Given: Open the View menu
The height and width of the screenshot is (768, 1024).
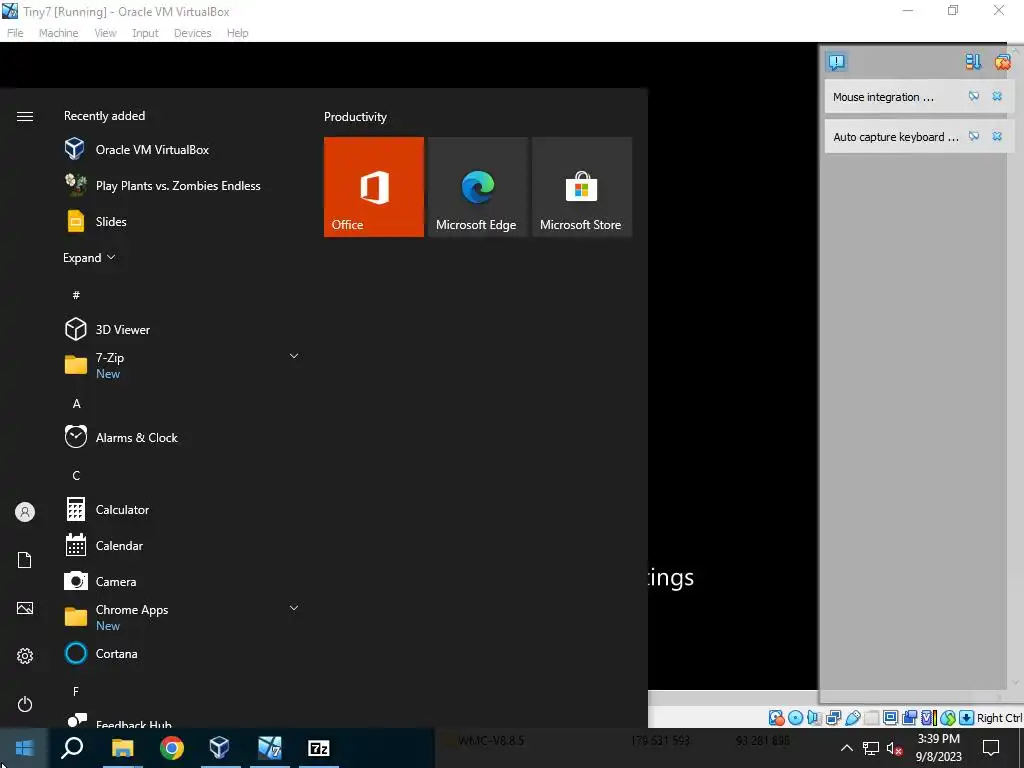Looking at the screenshot, I should pyautogui.click(x=105, y=33).
